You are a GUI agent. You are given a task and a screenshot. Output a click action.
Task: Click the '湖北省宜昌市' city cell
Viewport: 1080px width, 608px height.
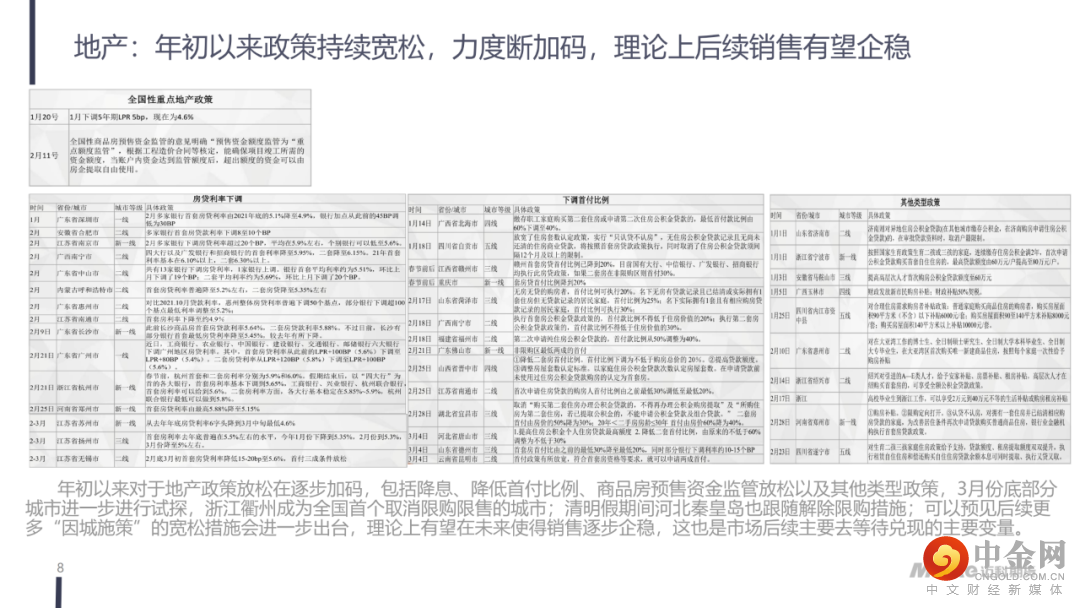coord(458,414)
